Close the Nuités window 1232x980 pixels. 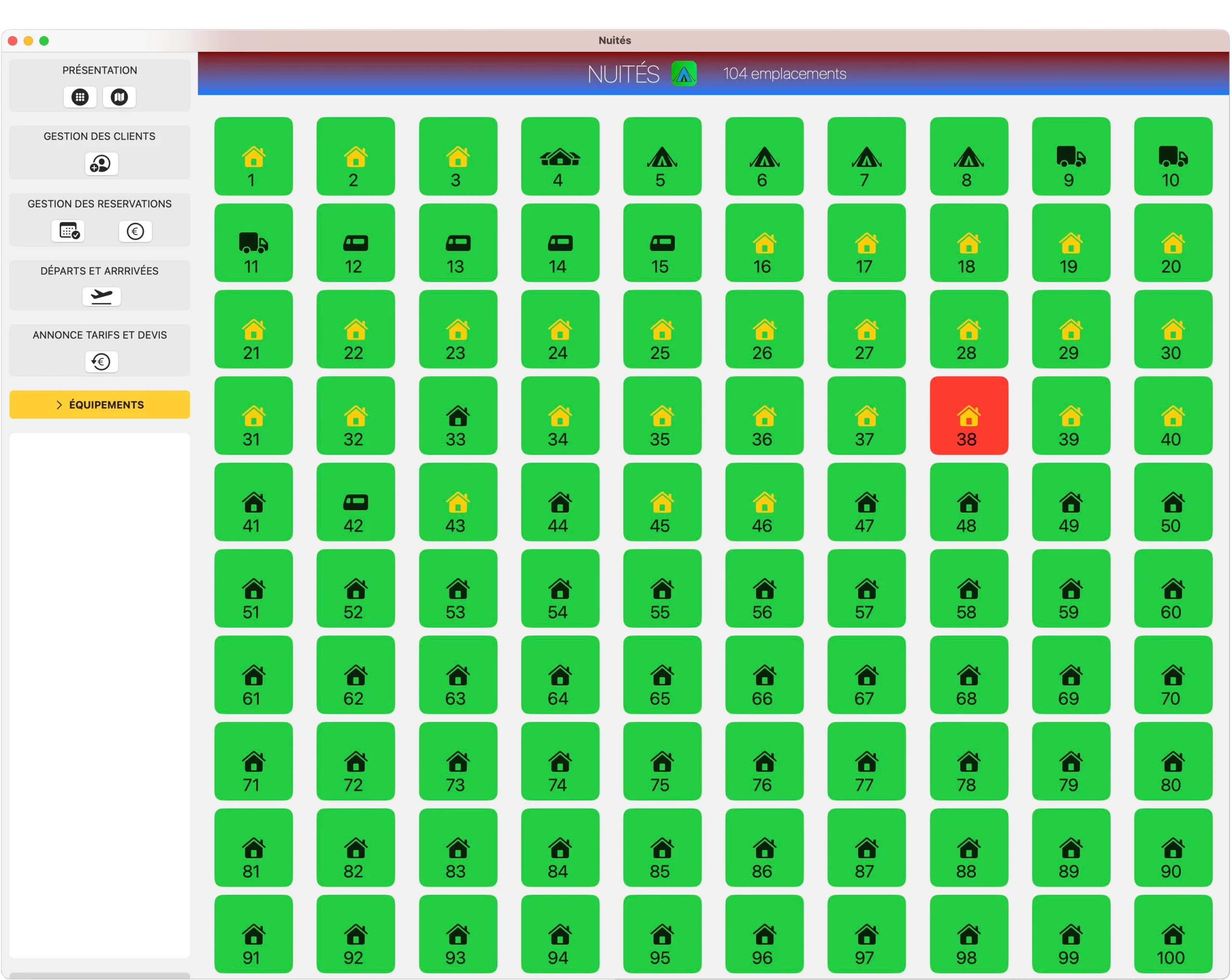(13, 41)
